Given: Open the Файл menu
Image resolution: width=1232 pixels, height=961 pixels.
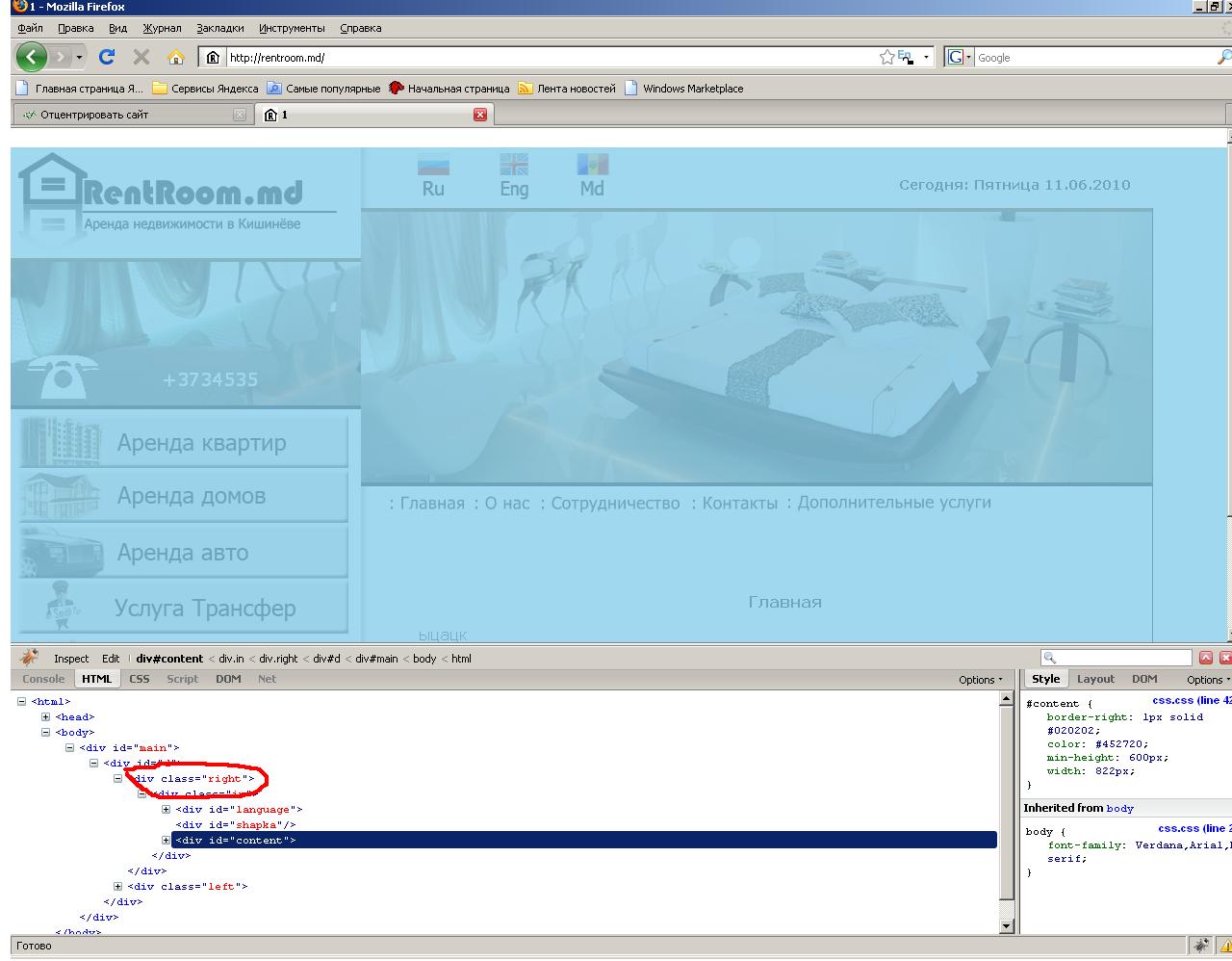Looking at the screenshot, I should (x=30, y=28).
